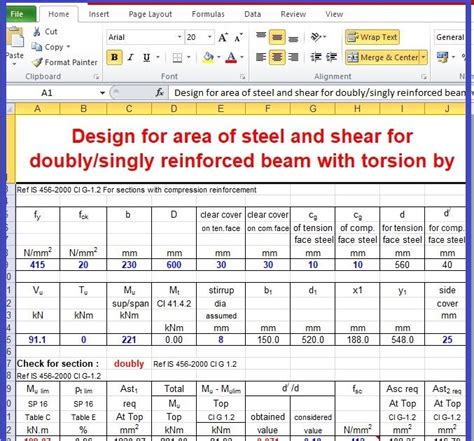The image size is (474, 441).
Task: Click Increase Indent icon
Action: pyautogui.click(x=332, y=57)
